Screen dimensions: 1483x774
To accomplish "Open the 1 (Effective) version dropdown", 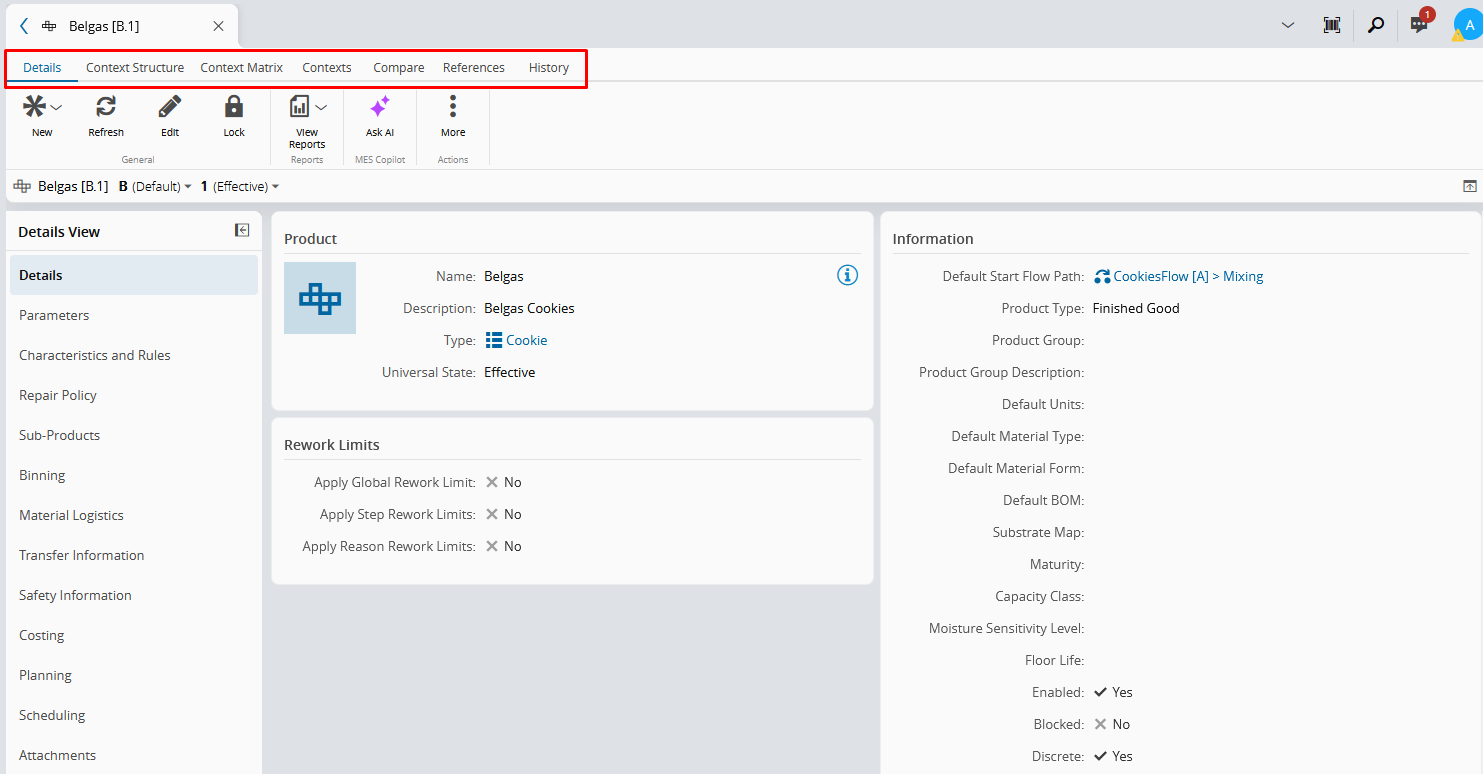I will 240,186.
